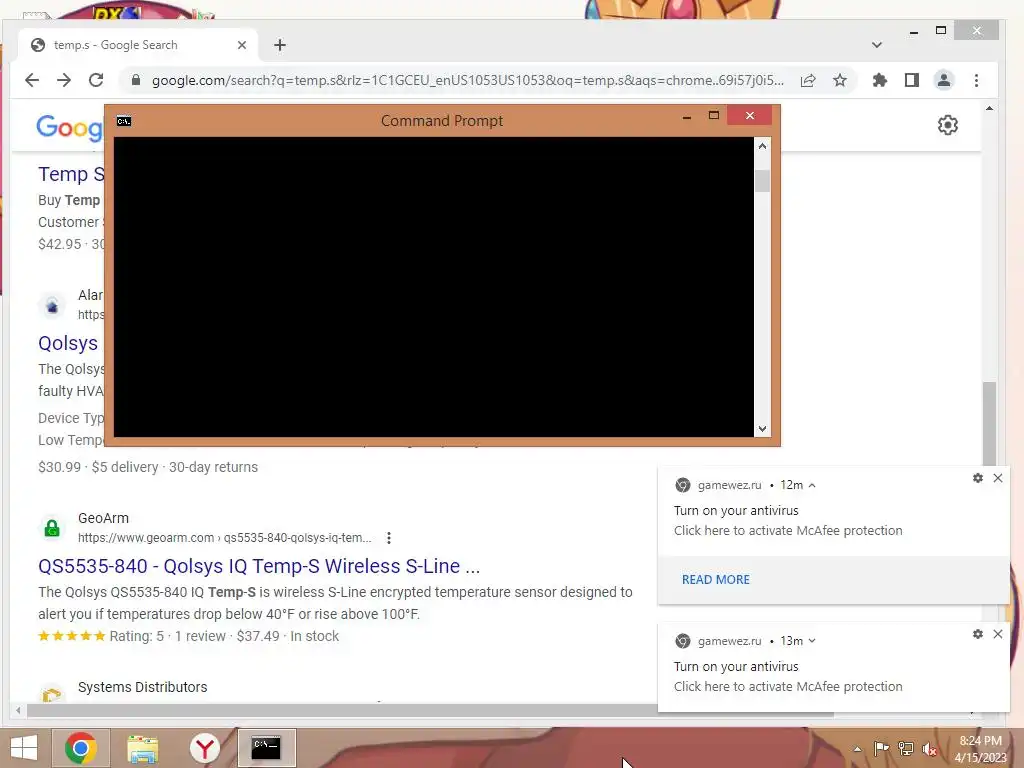Click the Google logo

69,127
